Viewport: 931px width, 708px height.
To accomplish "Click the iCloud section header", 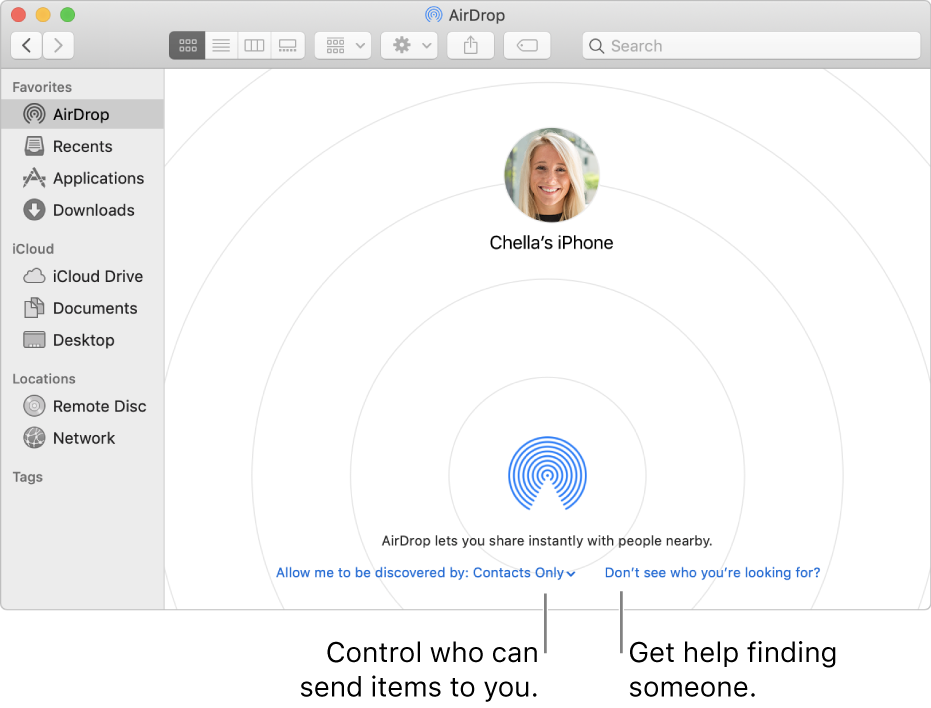I will coord(33,249).
